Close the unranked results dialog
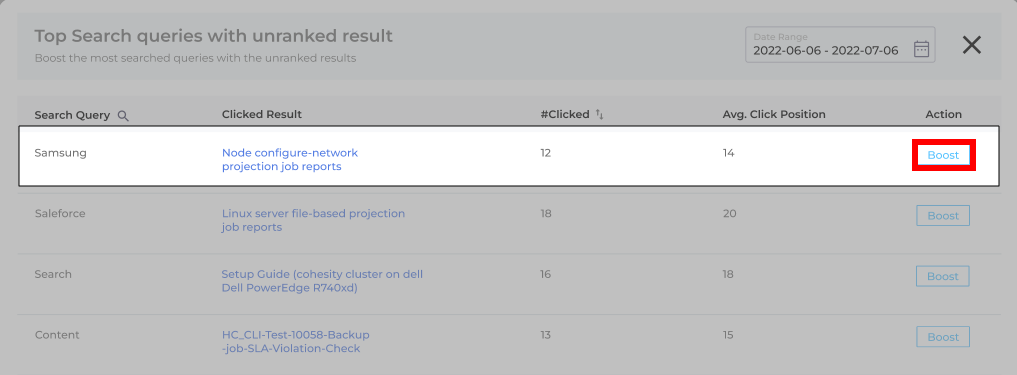1017x375 pixels. click(x=971, y=45)
